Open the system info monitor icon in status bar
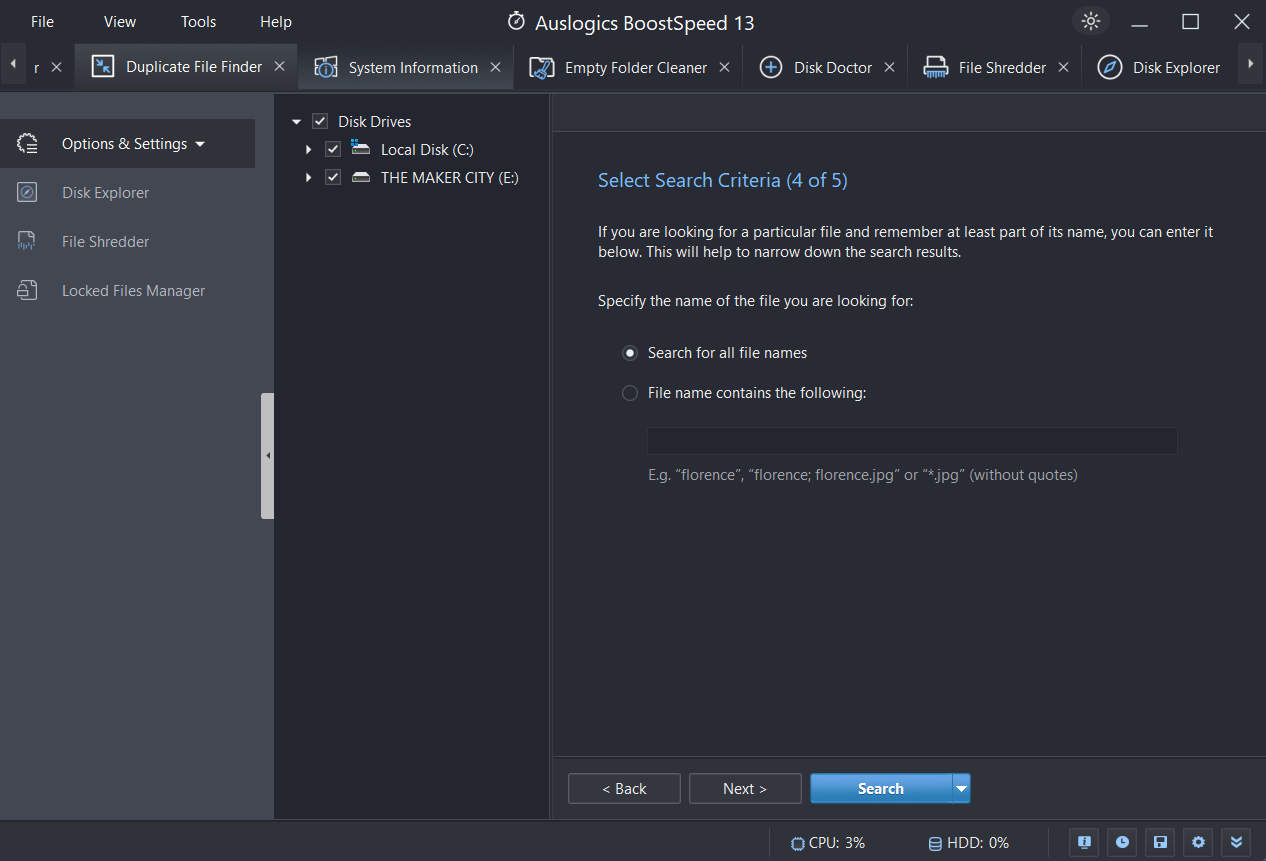This screenshot has height=861, width=1266. point(1084,842)
